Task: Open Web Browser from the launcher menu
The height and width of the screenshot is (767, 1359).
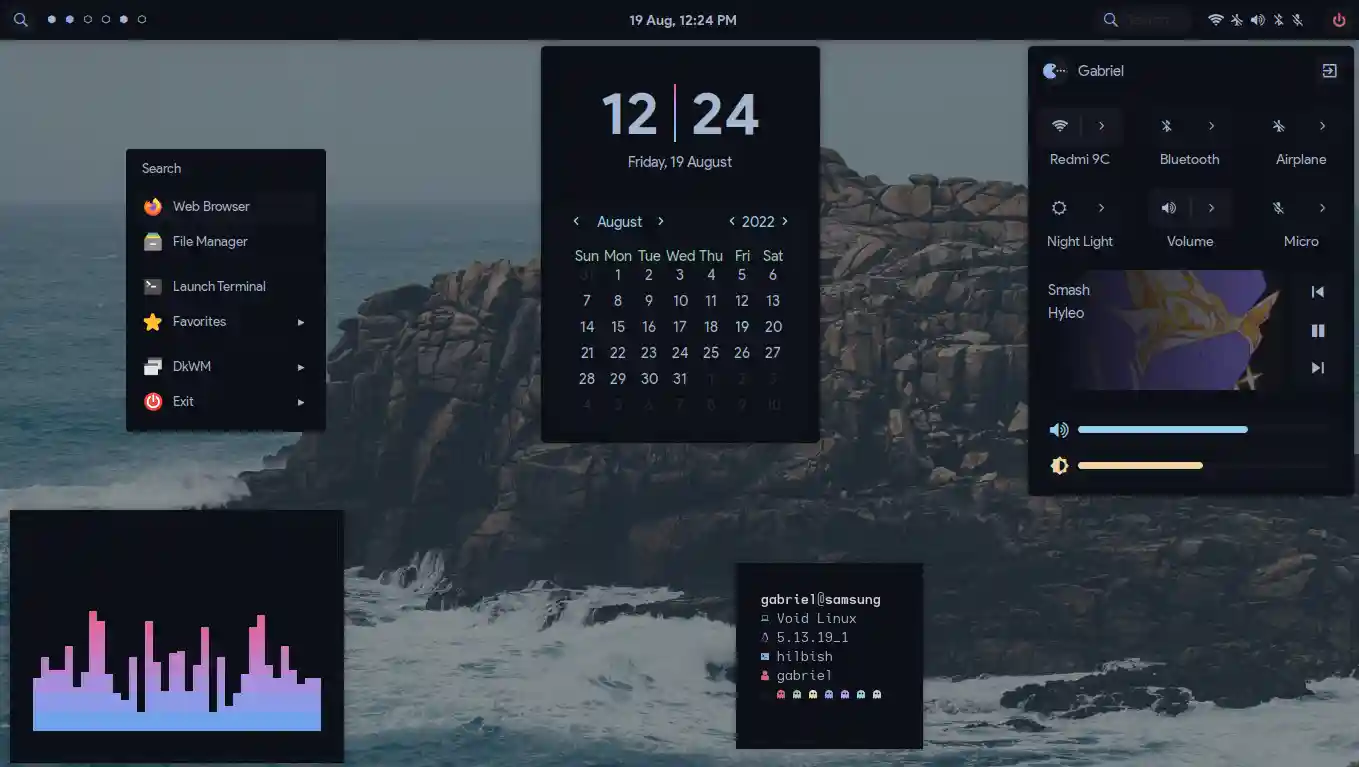Action: pyautogui.click(x=226, y=206)
